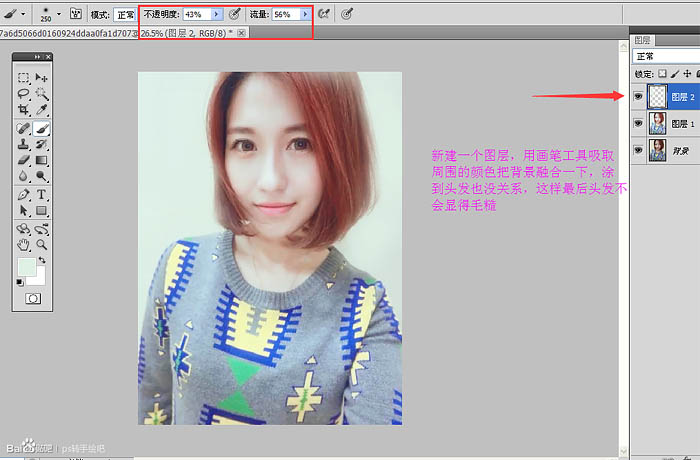The height and width of the screenshot is (460, 700).
Task: Select the Brush tool in toolbox
Action: [x=42, y=129]
